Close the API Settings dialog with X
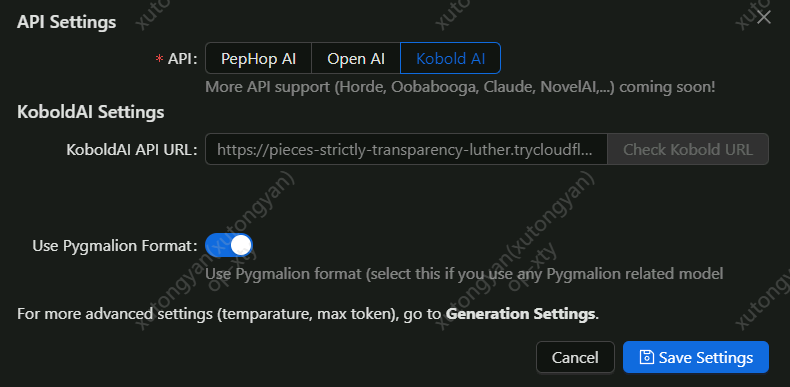790x387 pixels. (x=764, y=17)
